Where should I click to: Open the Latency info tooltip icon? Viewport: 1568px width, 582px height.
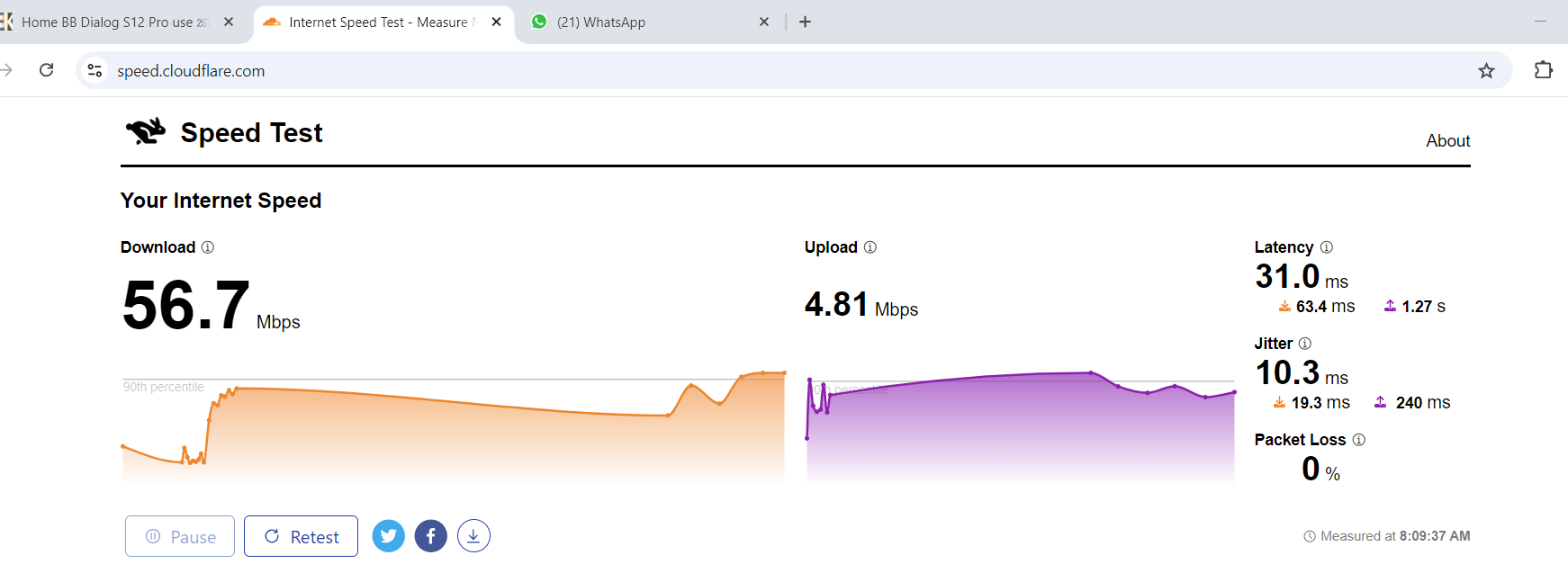[1327, 247]
